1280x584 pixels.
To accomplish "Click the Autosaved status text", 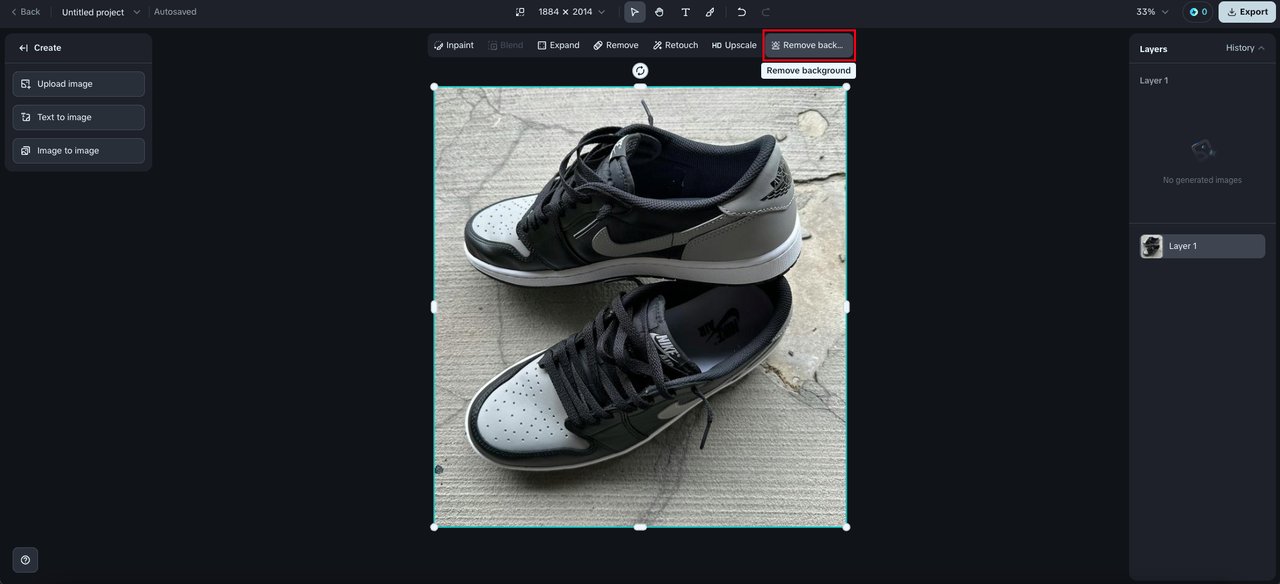I will [175, 12].
